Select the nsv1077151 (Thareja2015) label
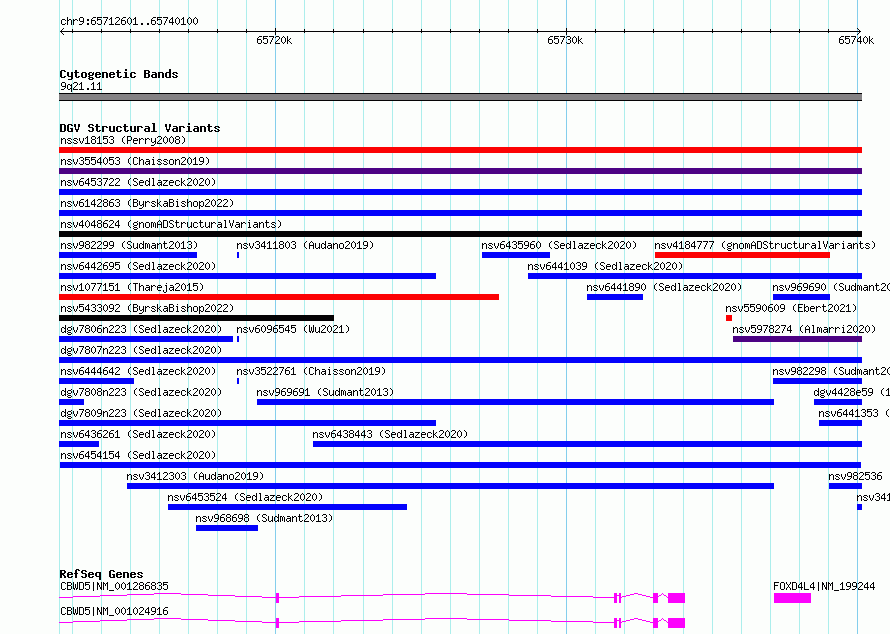The width and height of the screenshot is (890, 634). pos(132,287)
